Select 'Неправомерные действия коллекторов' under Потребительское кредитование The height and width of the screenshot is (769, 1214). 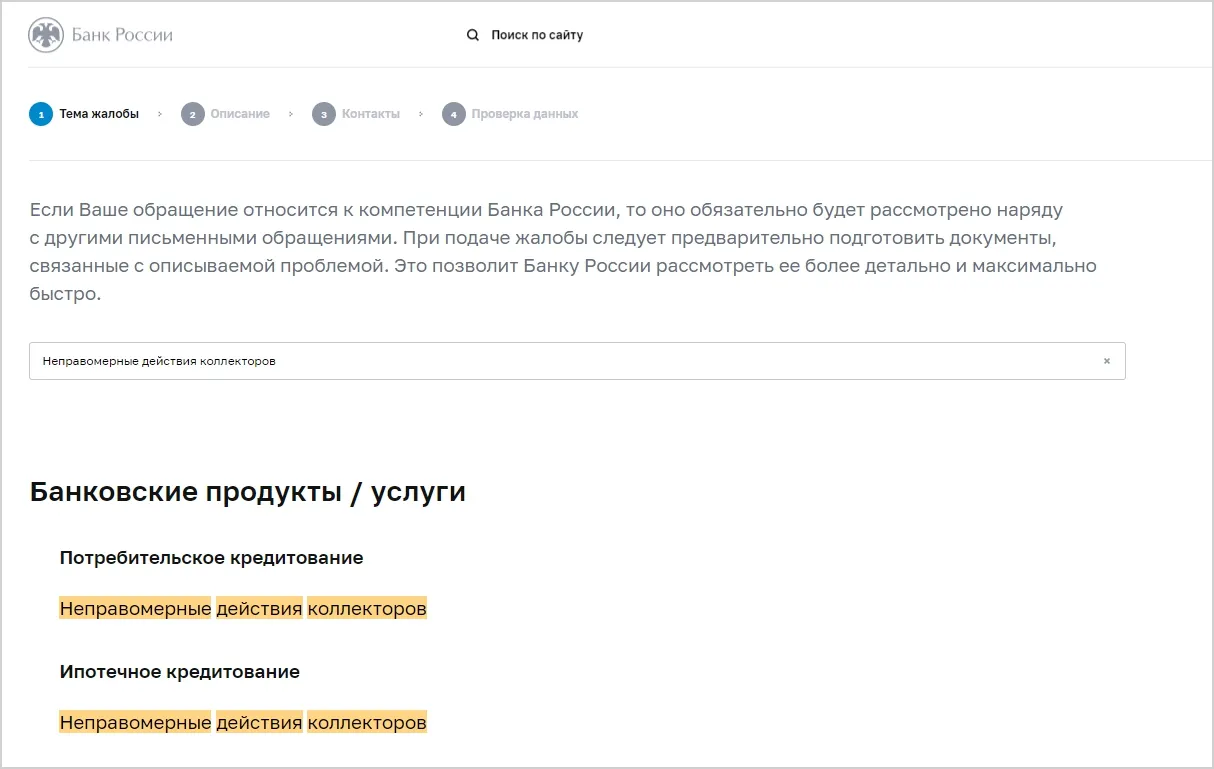pos(243,608)
